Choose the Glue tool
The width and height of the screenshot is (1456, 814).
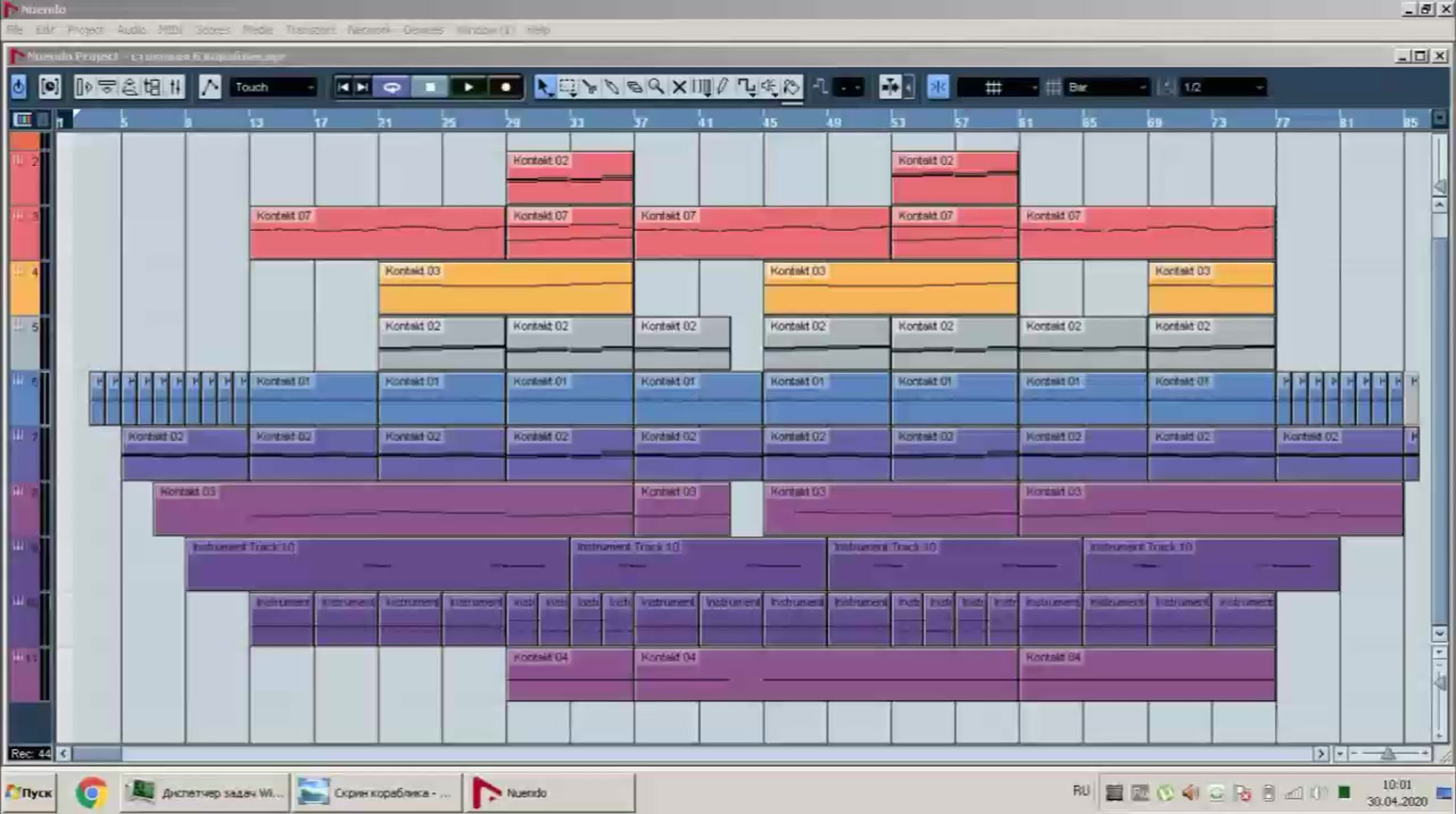[x=611, y=87]
